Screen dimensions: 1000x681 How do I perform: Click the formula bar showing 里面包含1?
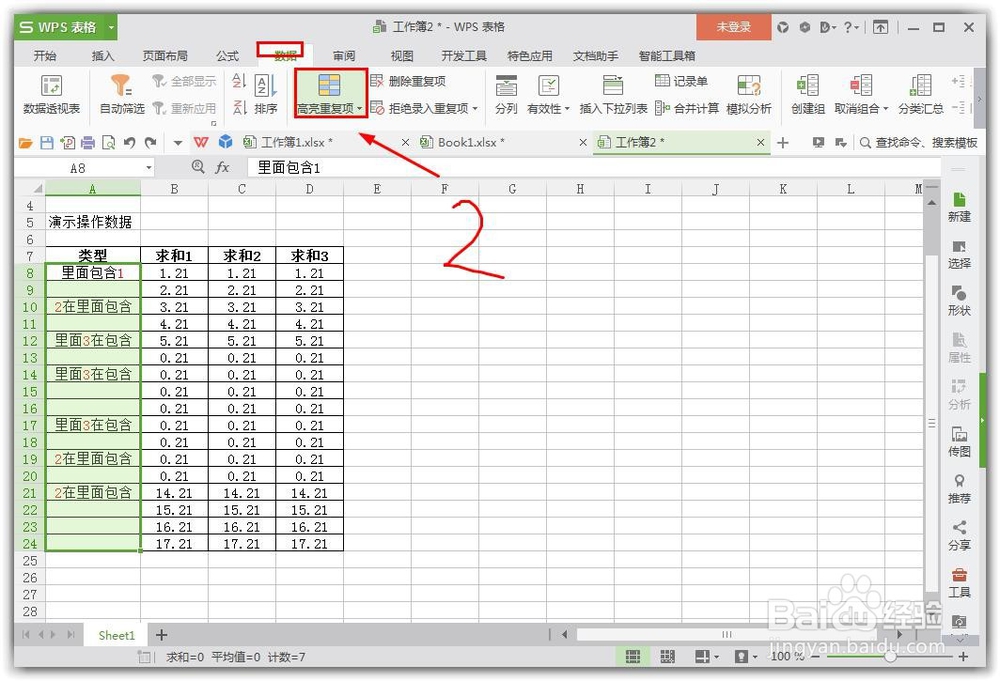pyautogui.click(x=593, y=168)
